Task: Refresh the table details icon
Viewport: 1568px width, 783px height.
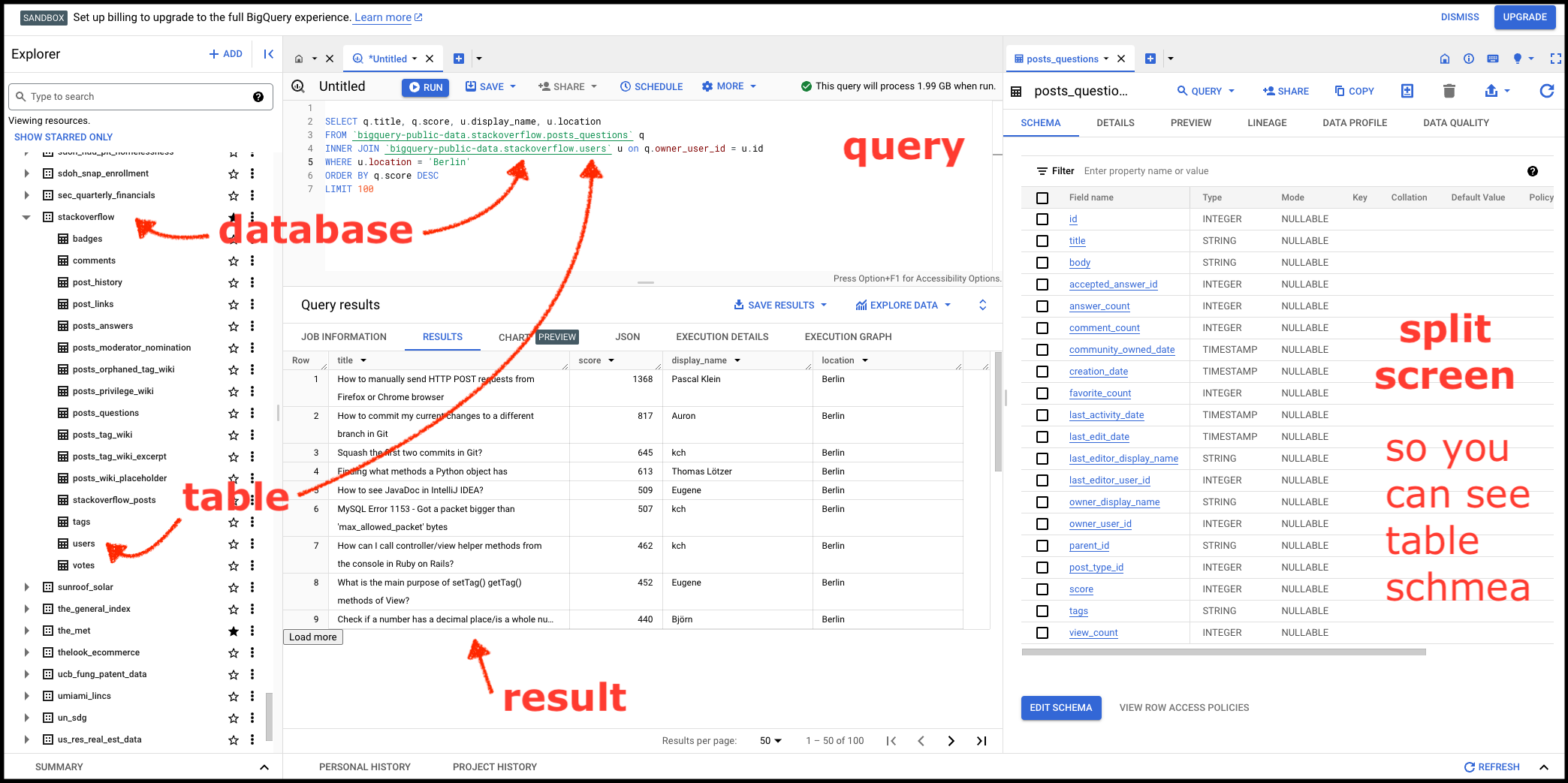Action: [1547, 92]
